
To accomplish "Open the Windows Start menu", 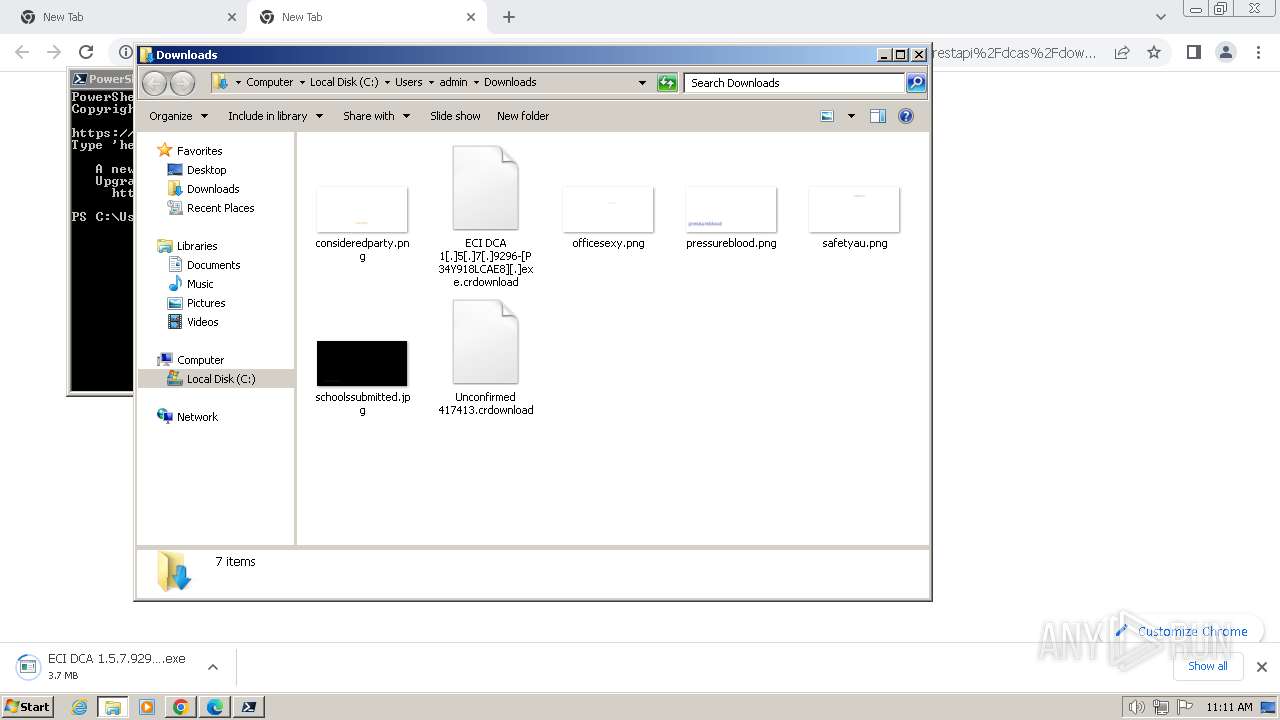I will tap(28, 707).
